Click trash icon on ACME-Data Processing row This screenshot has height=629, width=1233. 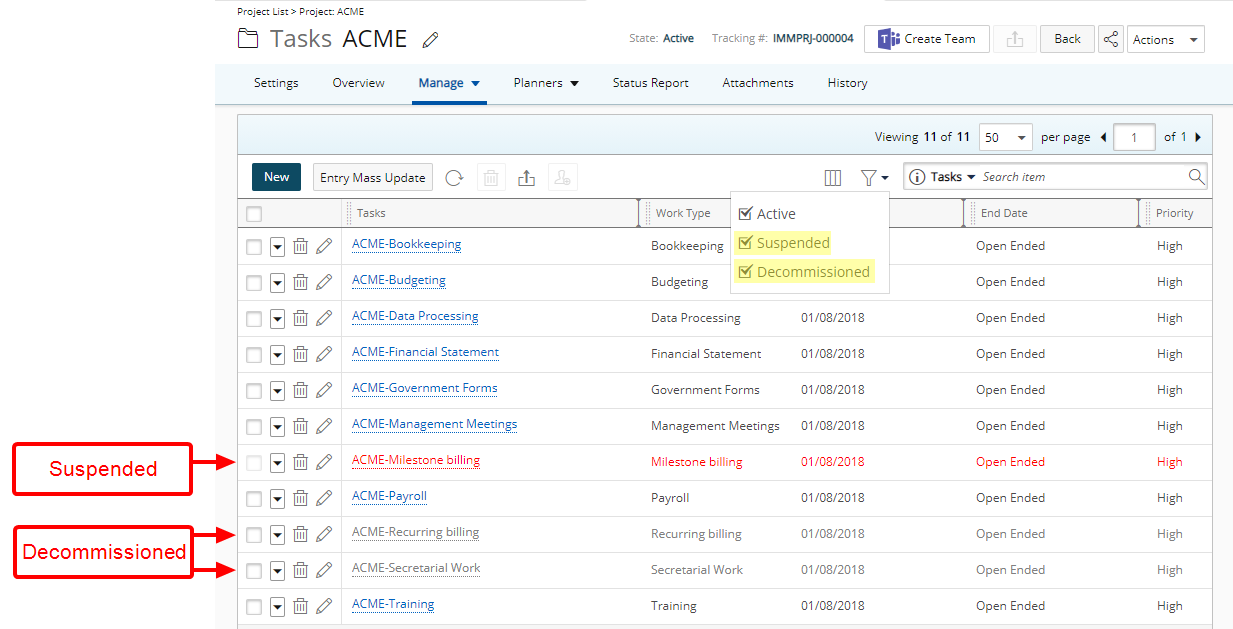(300, 318)
